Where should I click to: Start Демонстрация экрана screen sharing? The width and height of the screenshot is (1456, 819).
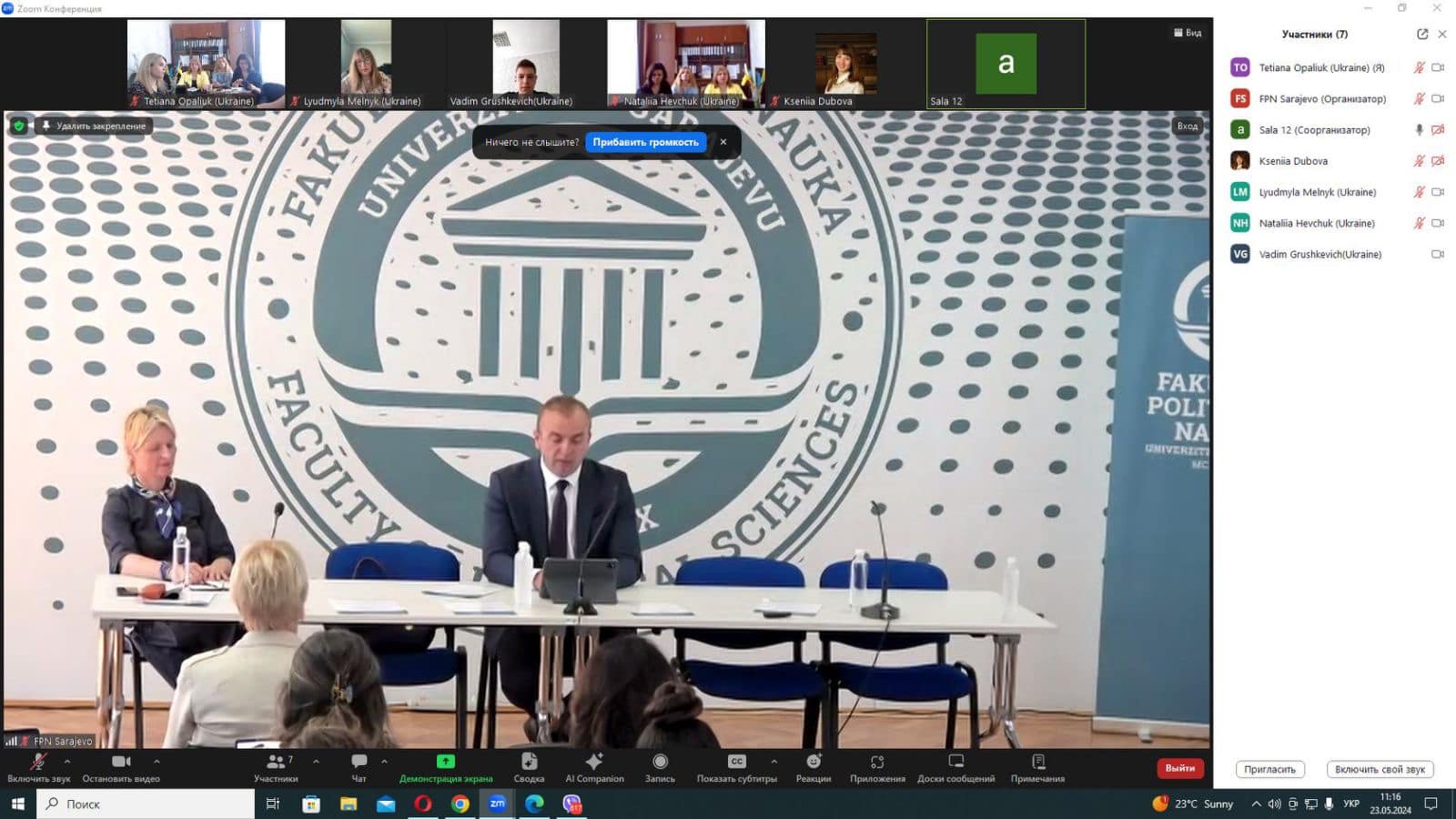(x=446, y=768)
